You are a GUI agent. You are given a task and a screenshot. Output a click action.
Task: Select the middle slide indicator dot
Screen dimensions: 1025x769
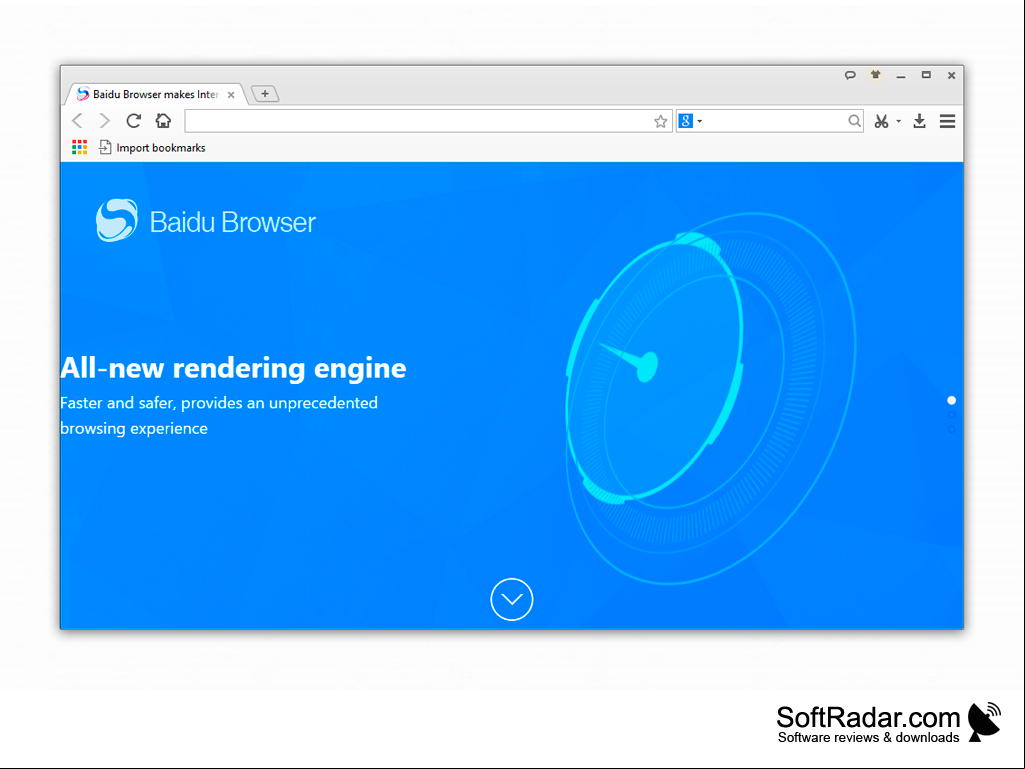click(952, 415)
